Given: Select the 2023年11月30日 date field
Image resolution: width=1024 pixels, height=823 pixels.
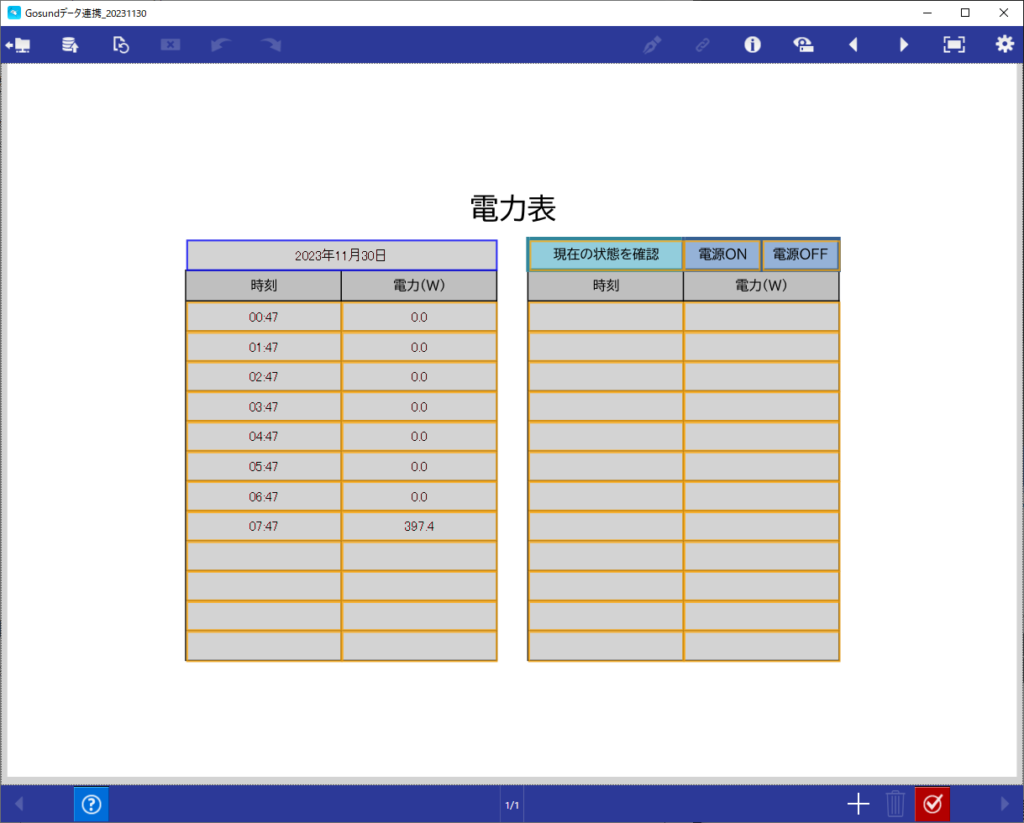Looking at the screenshot, I should coord(341,255).
